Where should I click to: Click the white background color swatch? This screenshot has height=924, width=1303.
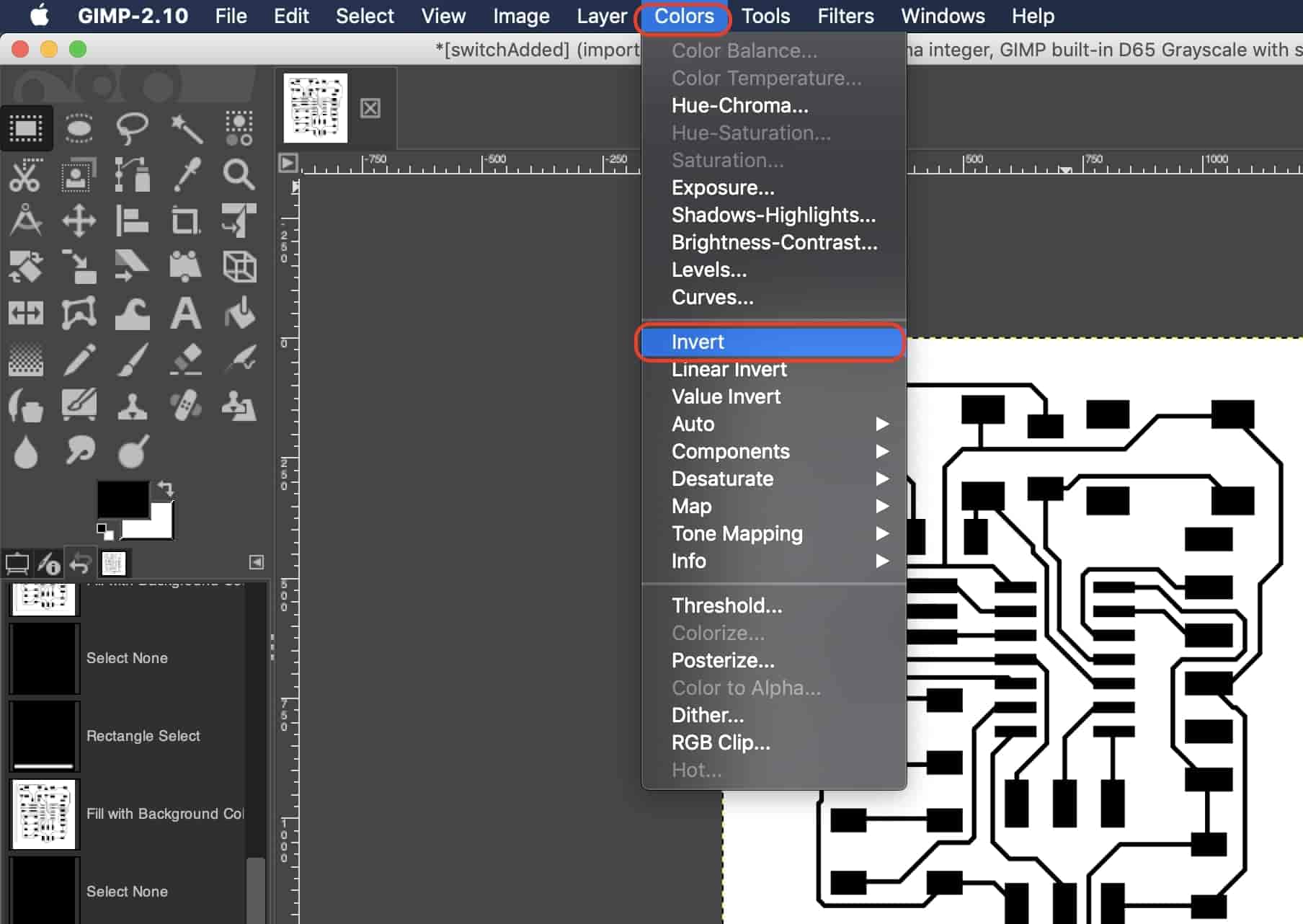(x=161, y=528)
